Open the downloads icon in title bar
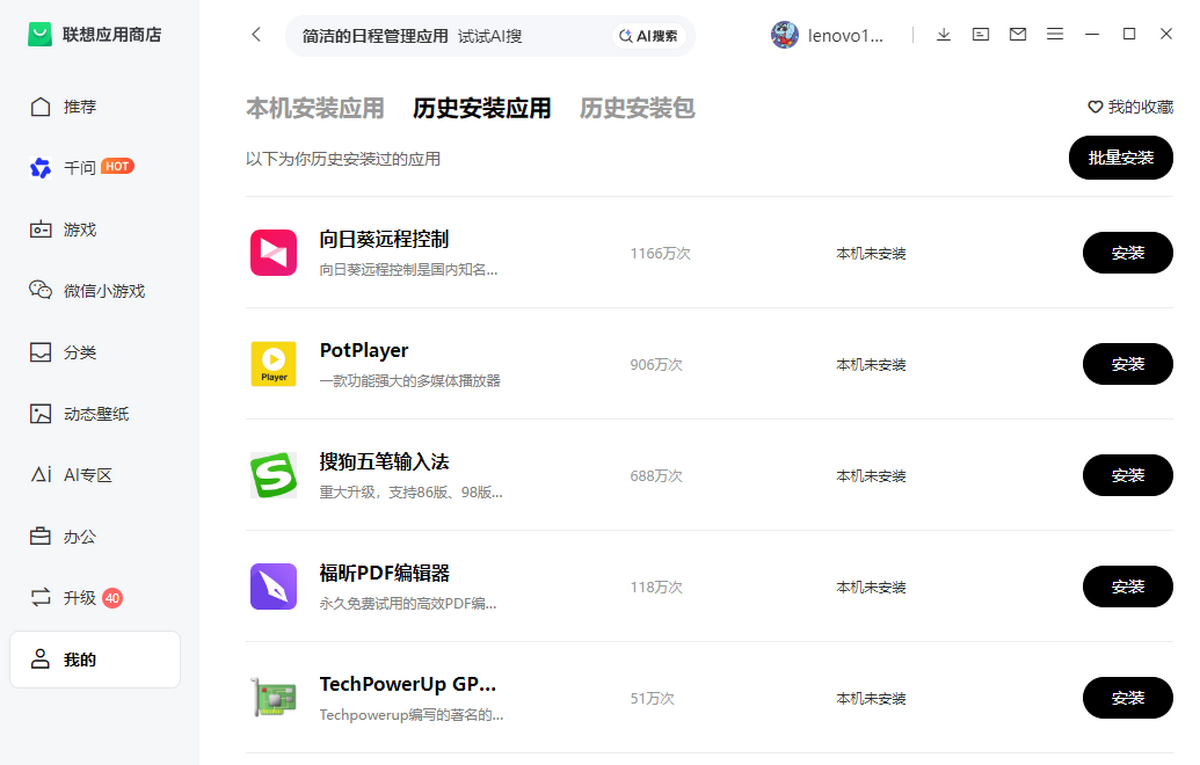This screenshot has height=765, width=1200. tap(944, 35)
